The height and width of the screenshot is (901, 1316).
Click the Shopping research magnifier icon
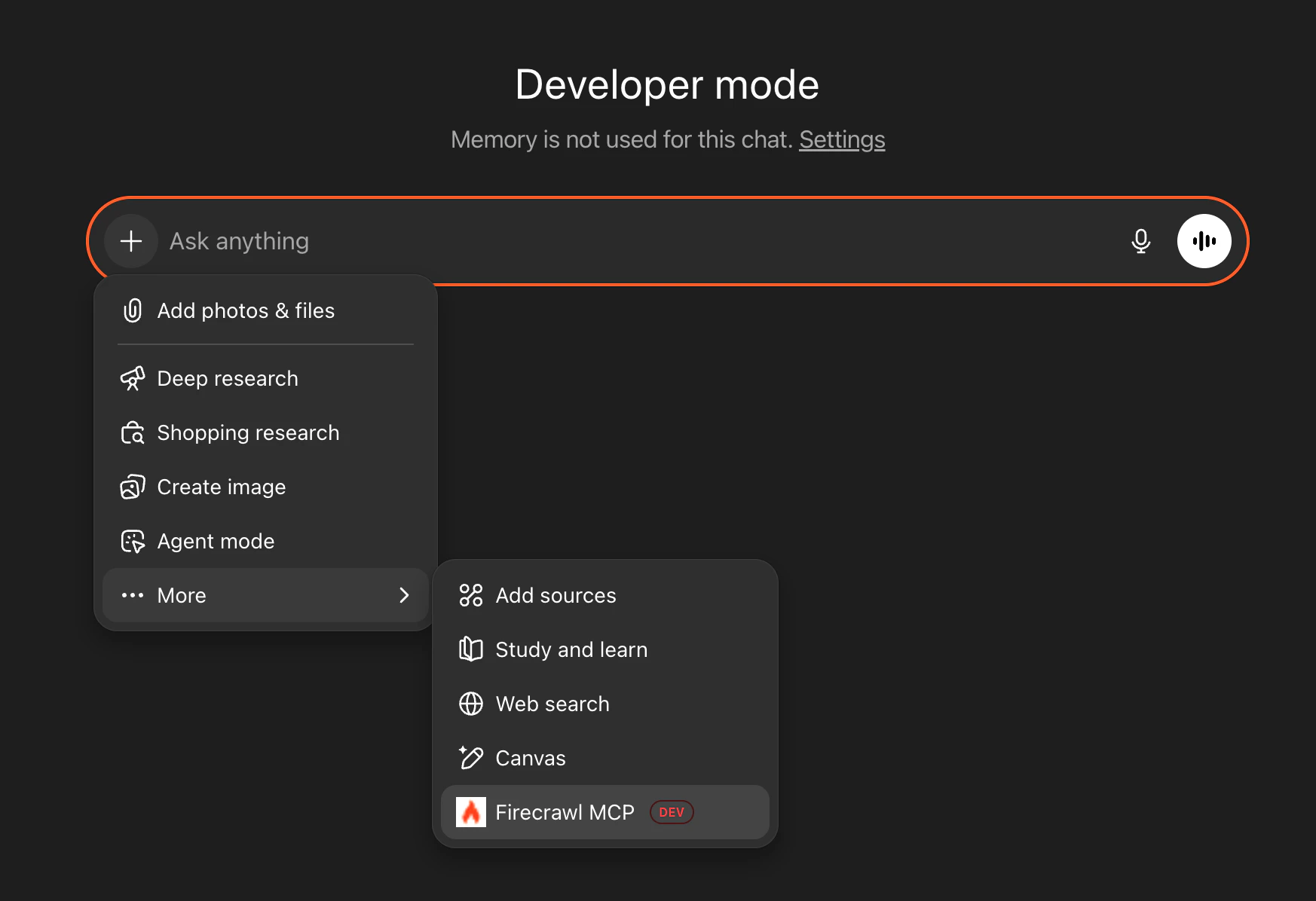(133, 432)
